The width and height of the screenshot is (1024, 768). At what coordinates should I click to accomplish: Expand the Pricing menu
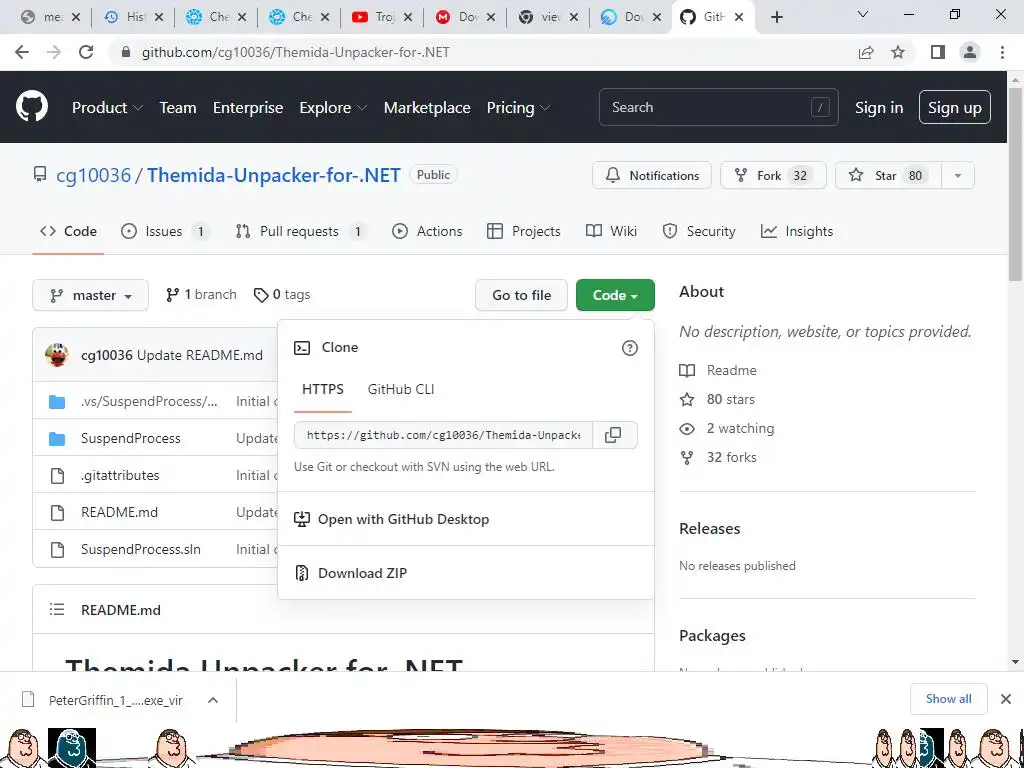click(519, 108)
